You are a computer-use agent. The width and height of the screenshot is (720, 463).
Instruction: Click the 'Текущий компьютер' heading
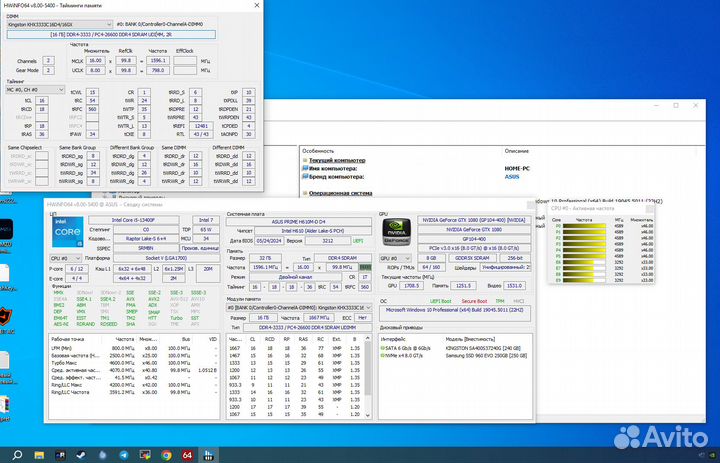click(337, 160)
